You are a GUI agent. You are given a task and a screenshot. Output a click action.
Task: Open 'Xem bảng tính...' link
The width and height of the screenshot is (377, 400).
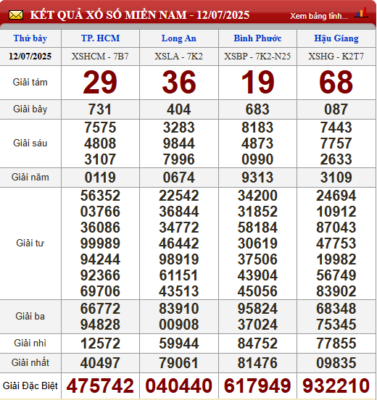coord(319,16)
